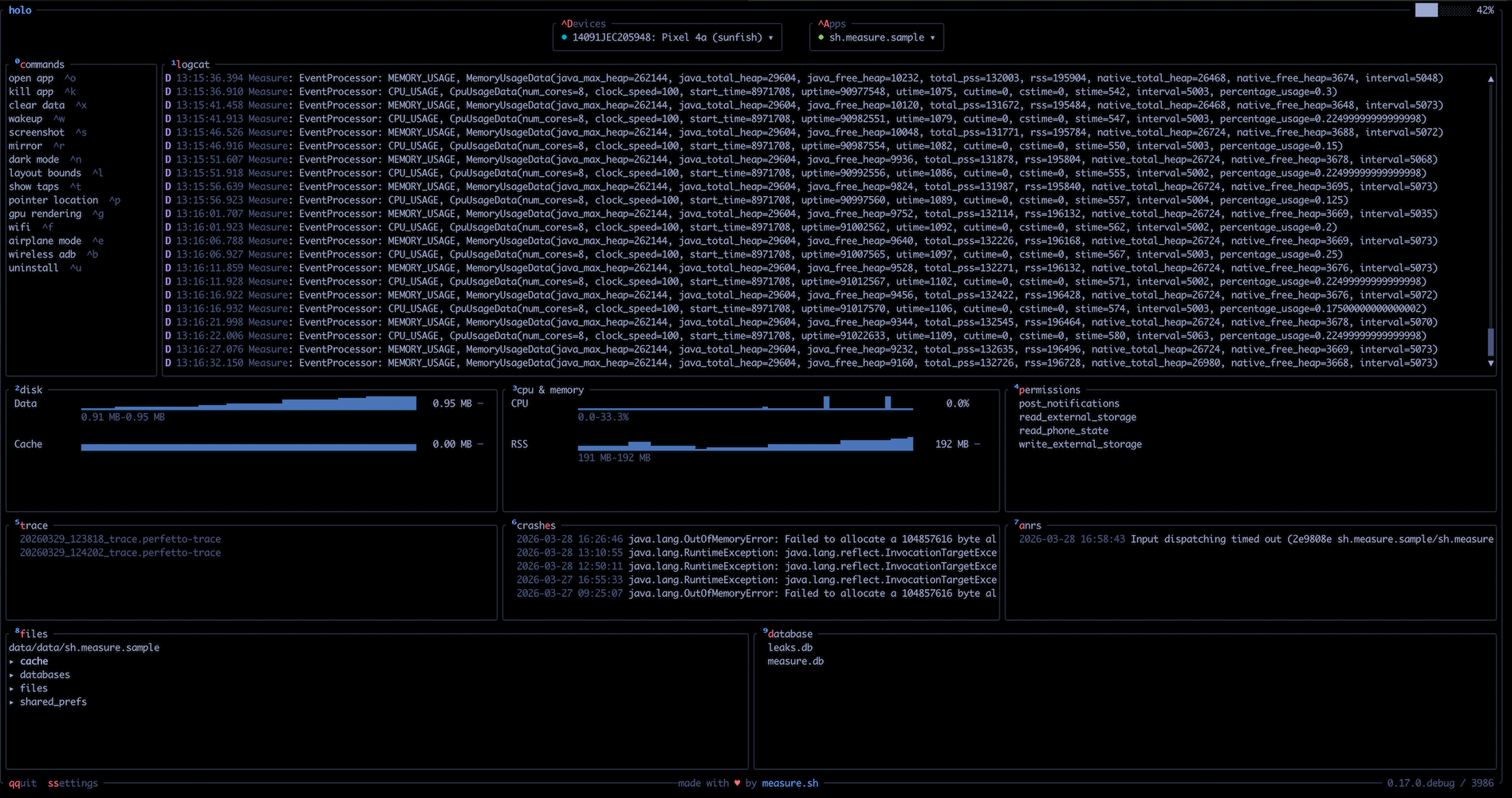Select write_external_storage permission
The width and height of the screenshot is (1512, 798).
(x=1080, y=444)
